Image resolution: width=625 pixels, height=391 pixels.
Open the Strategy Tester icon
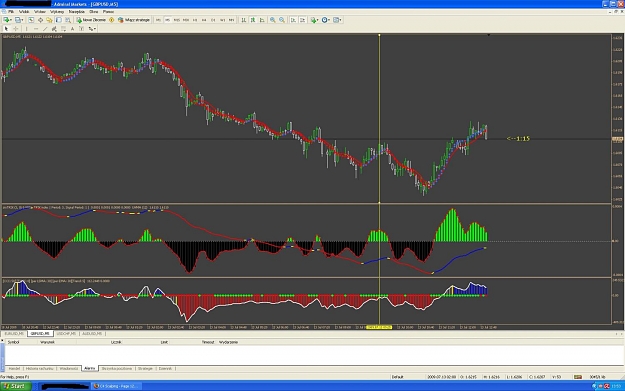tap(68, 20)
